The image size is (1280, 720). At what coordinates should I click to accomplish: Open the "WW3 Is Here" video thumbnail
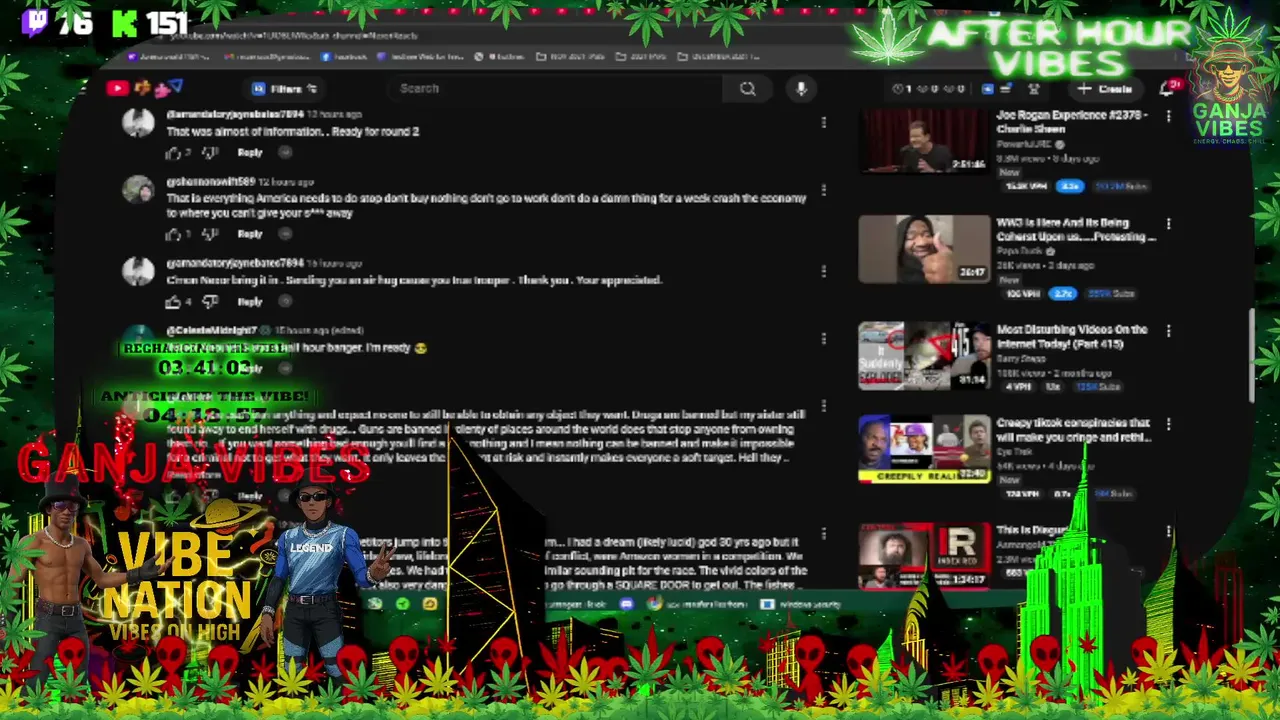point(924,249)
